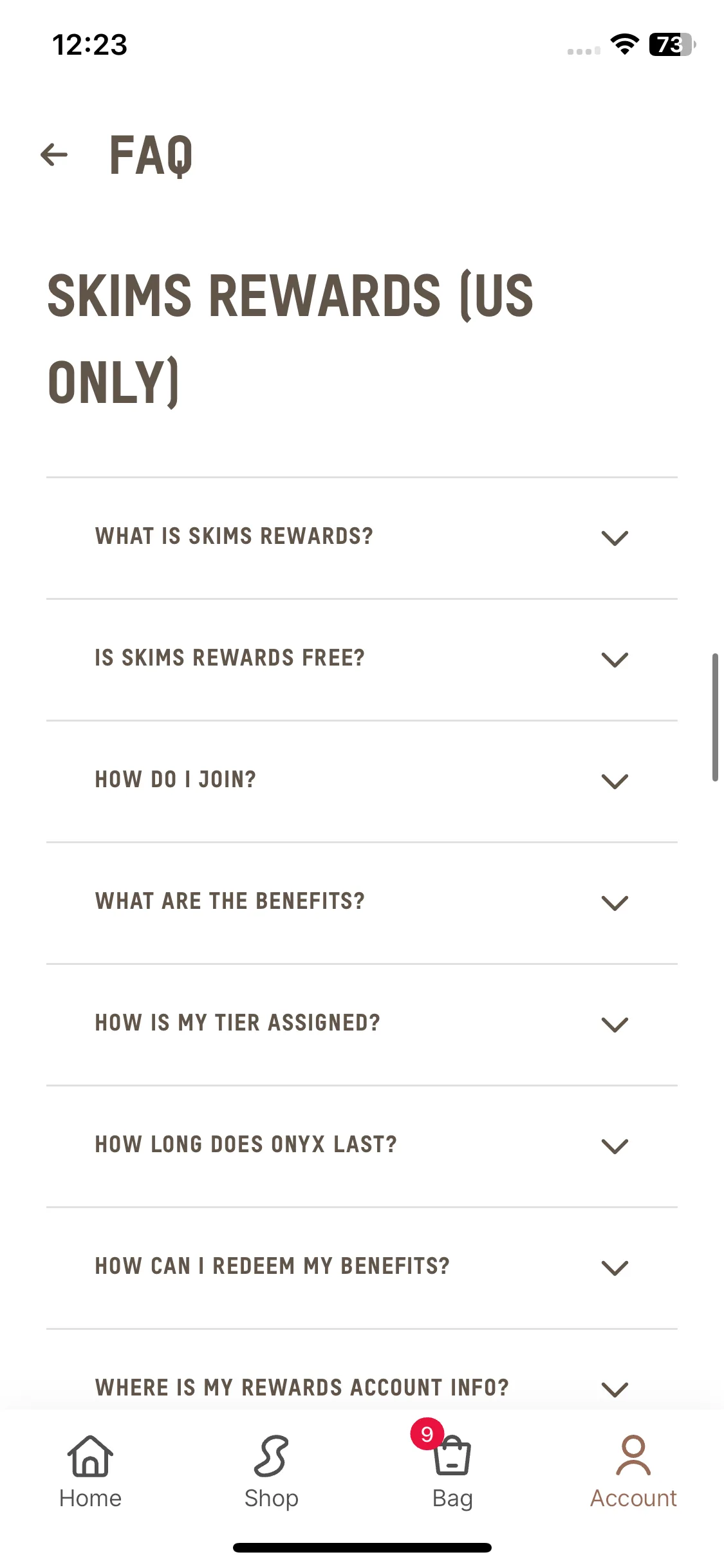Switch to the Shop tab label
Viewport: 724px width, 1568px height.
click(x=271, y=1499)
